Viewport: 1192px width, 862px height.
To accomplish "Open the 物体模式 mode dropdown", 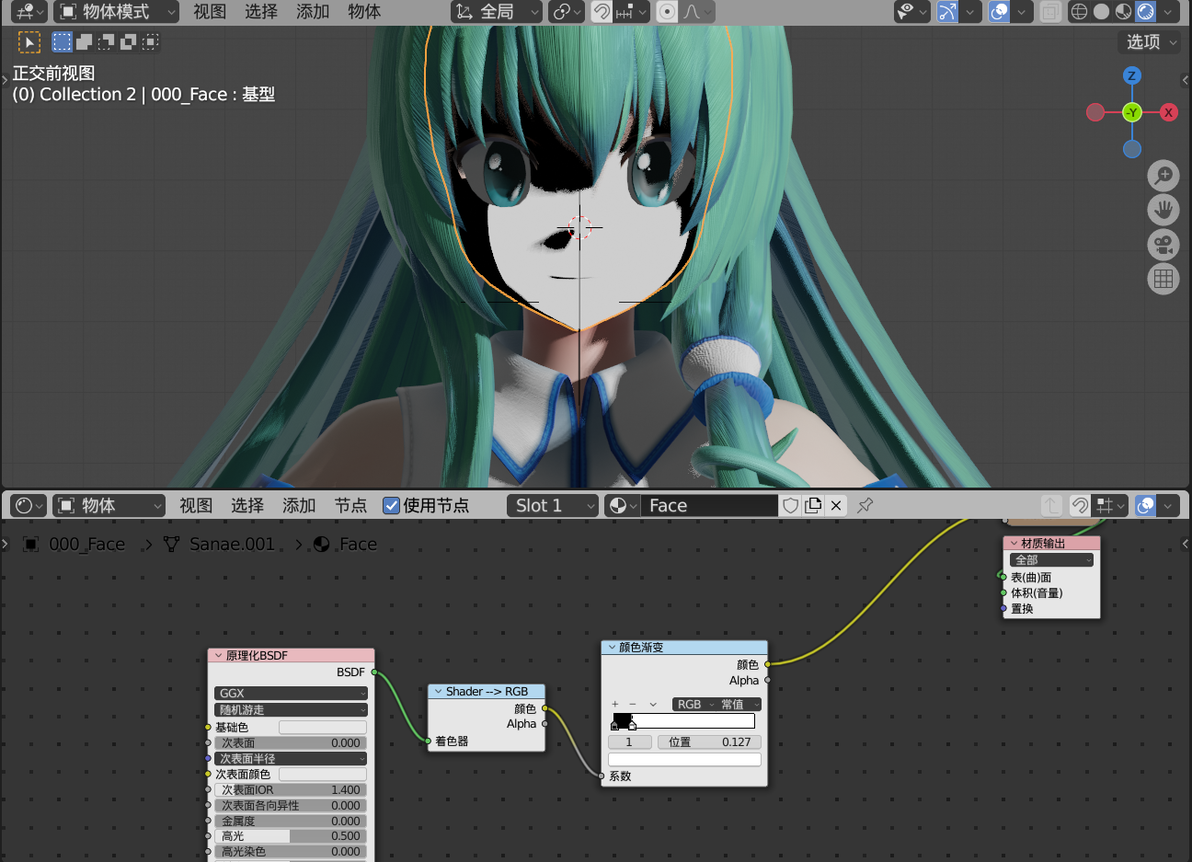I will coord(116,11).
